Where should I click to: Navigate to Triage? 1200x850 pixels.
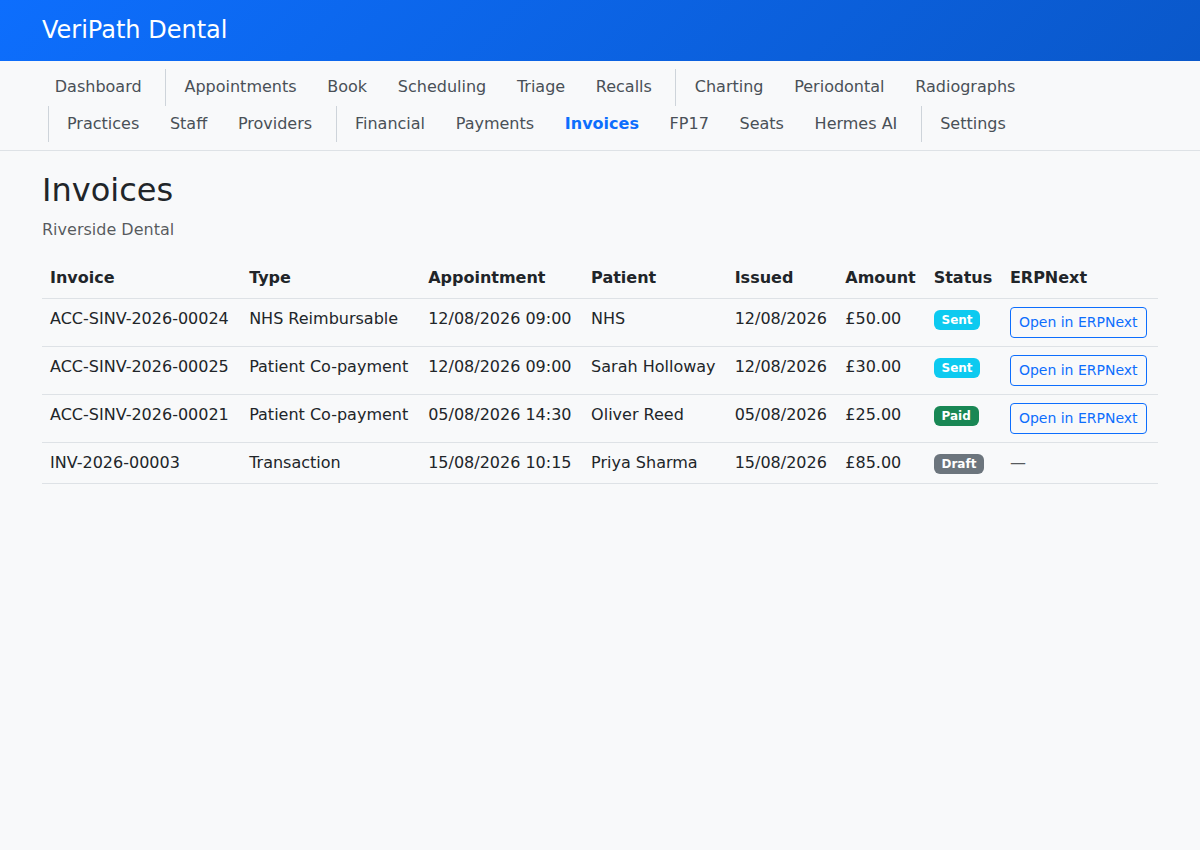tap(541, 87)
